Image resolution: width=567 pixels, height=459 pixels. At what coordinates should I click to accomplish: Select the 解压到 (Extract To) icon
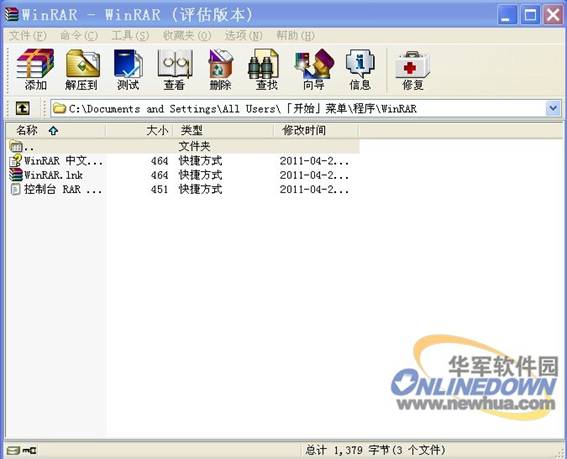82,69
